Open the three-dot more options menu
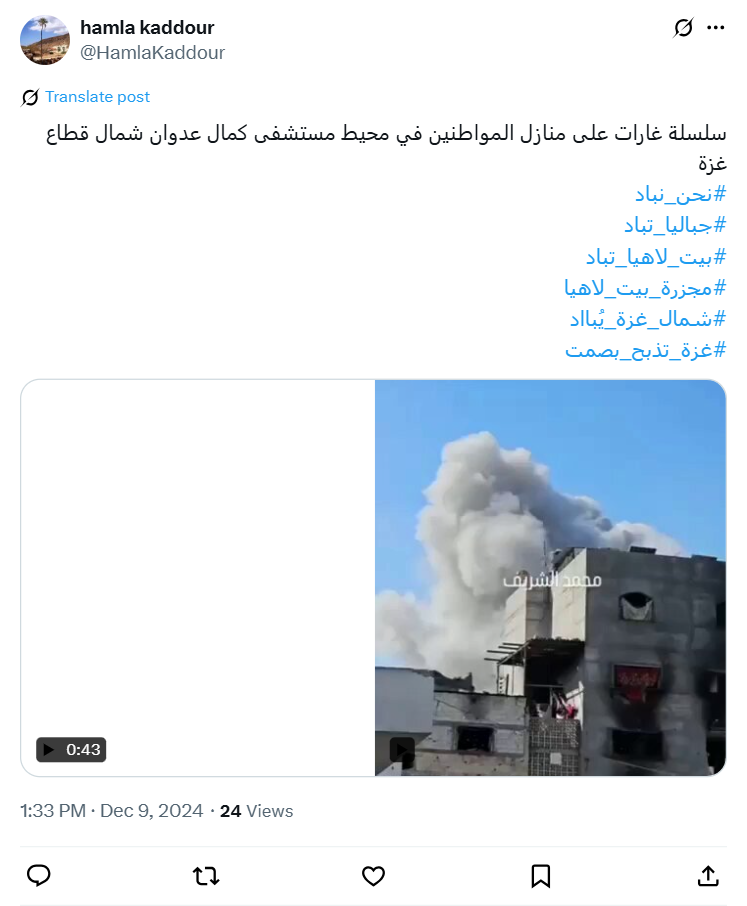The height and width of the screenshot is (906, 747). coord(715,27)
